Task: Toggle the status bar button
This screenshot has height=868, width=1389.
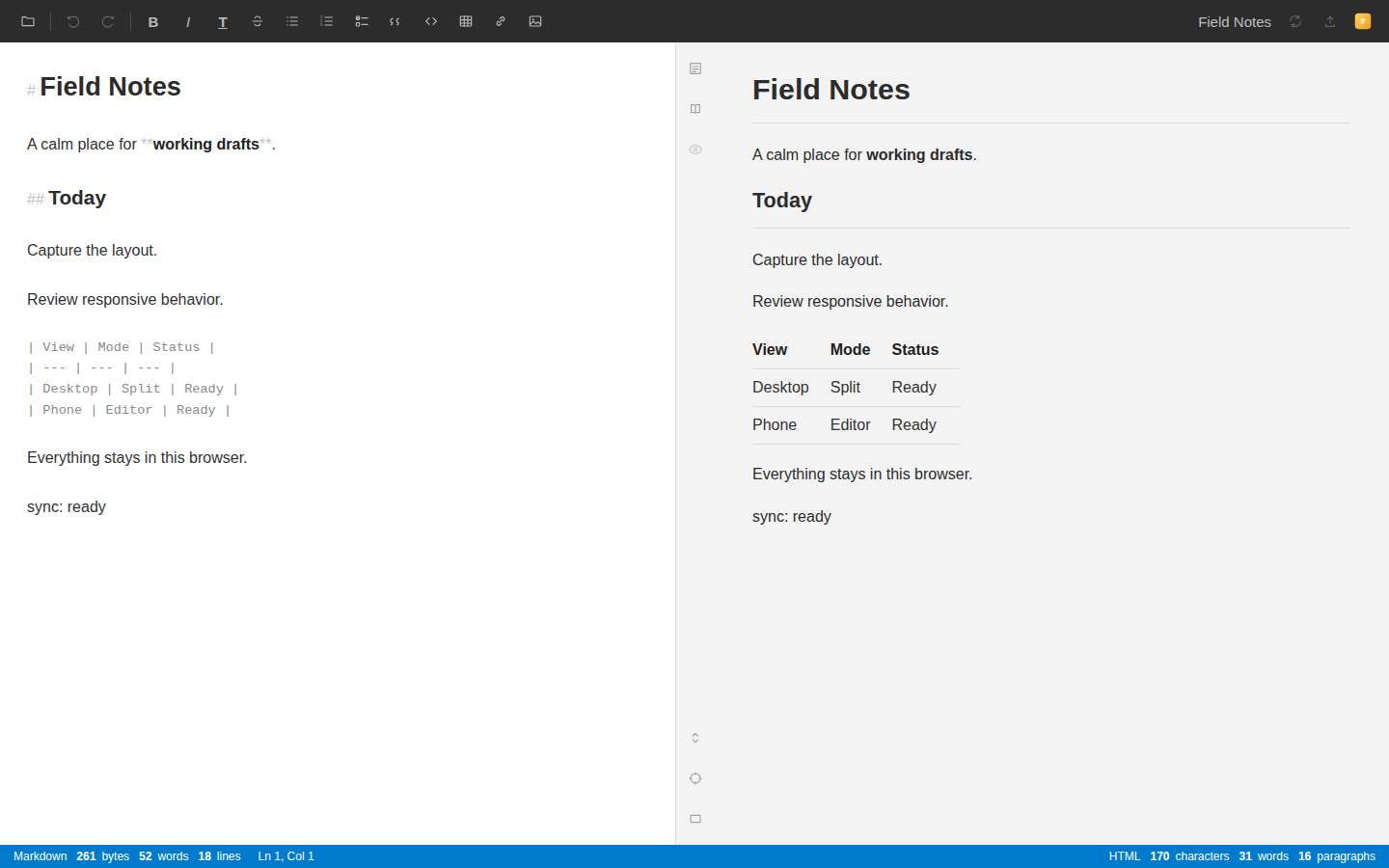Action: (x=695, y=819)
